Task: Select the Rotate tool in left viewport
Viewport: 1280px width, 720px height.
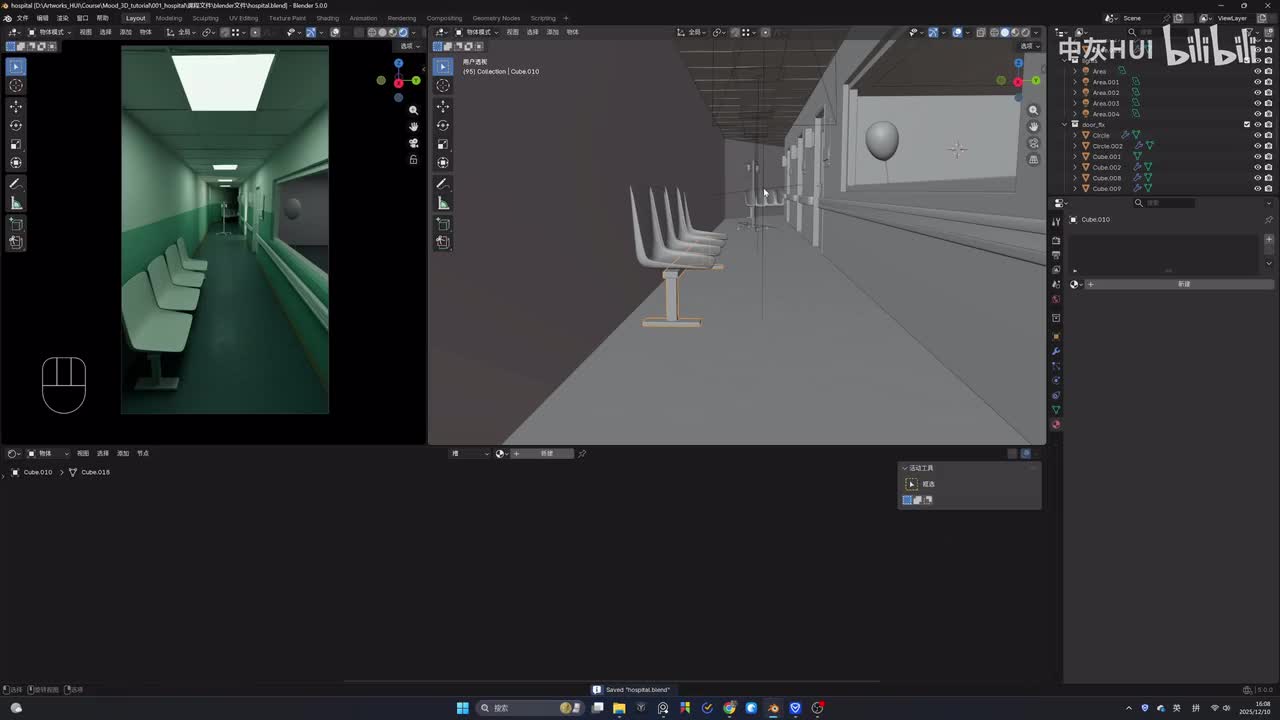Action: tap(16, 125)
